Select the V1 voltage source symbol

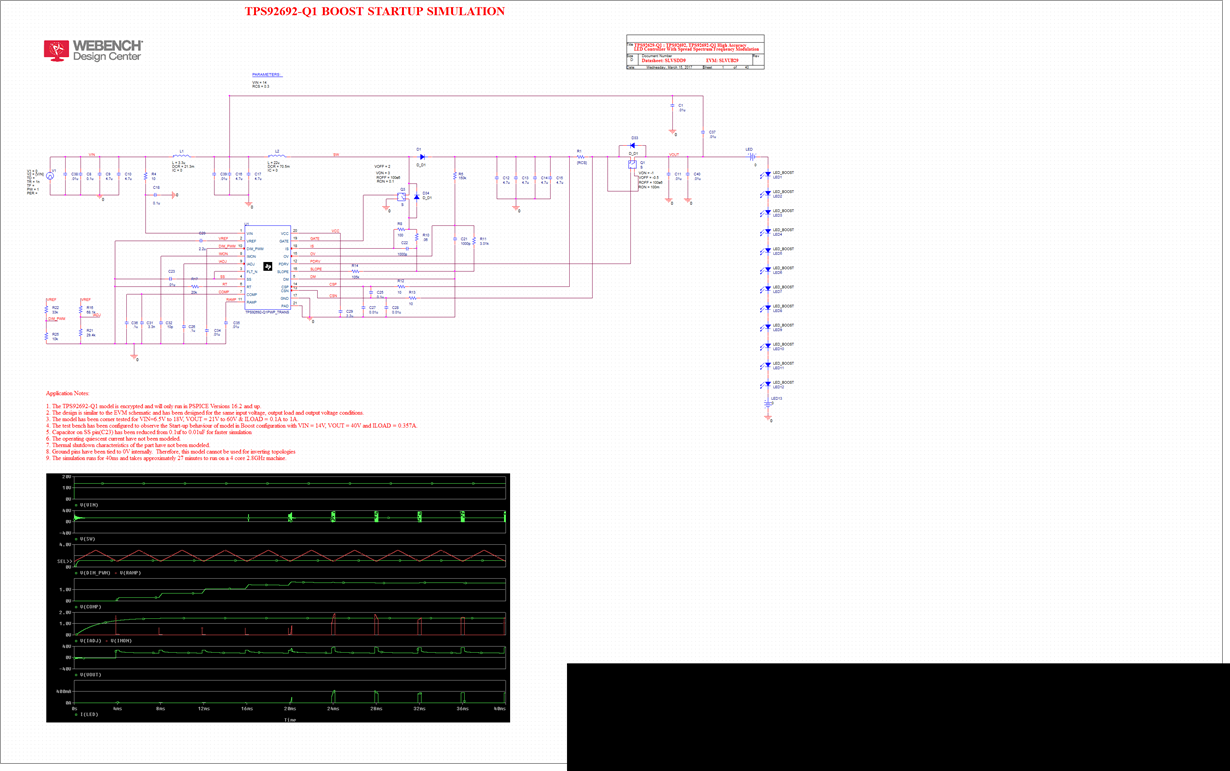pyautogui.click(x=52, y=175)
